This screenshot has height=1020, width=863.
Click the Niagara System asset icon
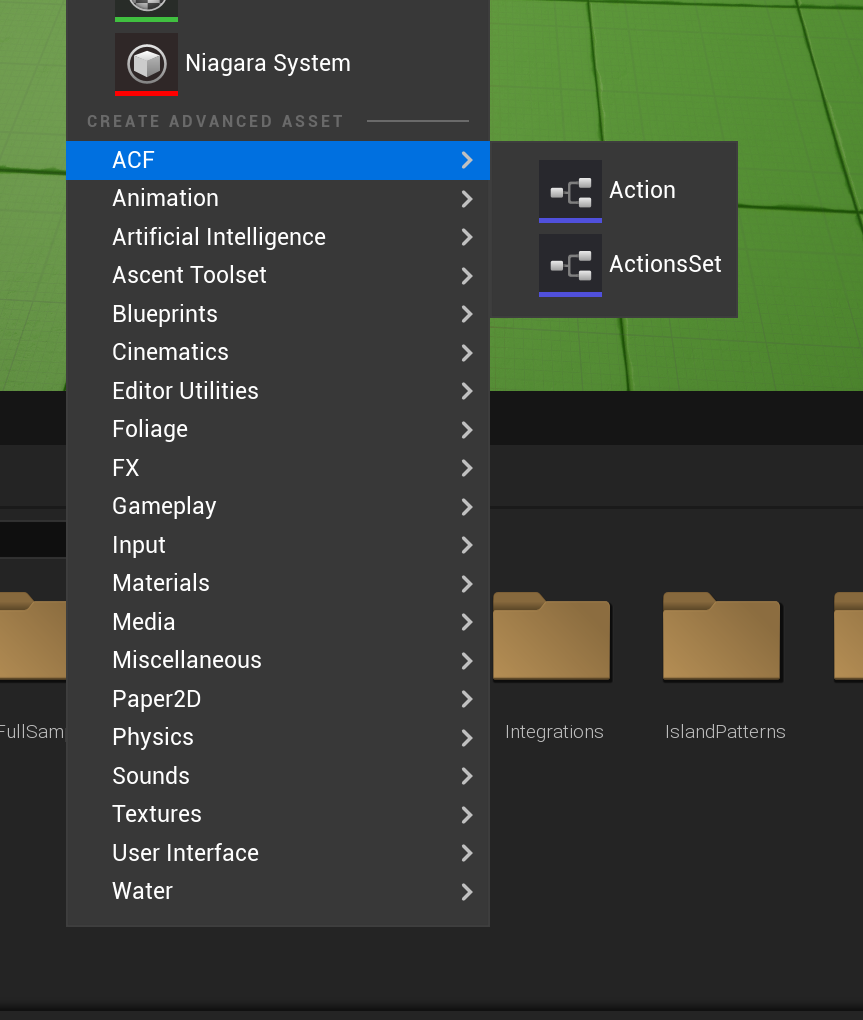pos(146,63)
